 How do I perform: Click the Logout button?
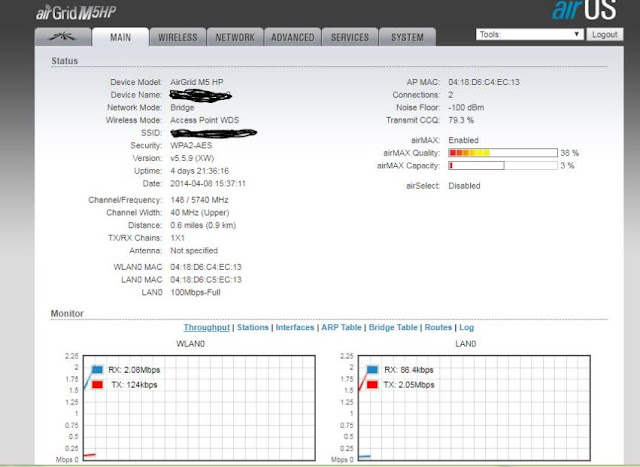click(604, 34)
